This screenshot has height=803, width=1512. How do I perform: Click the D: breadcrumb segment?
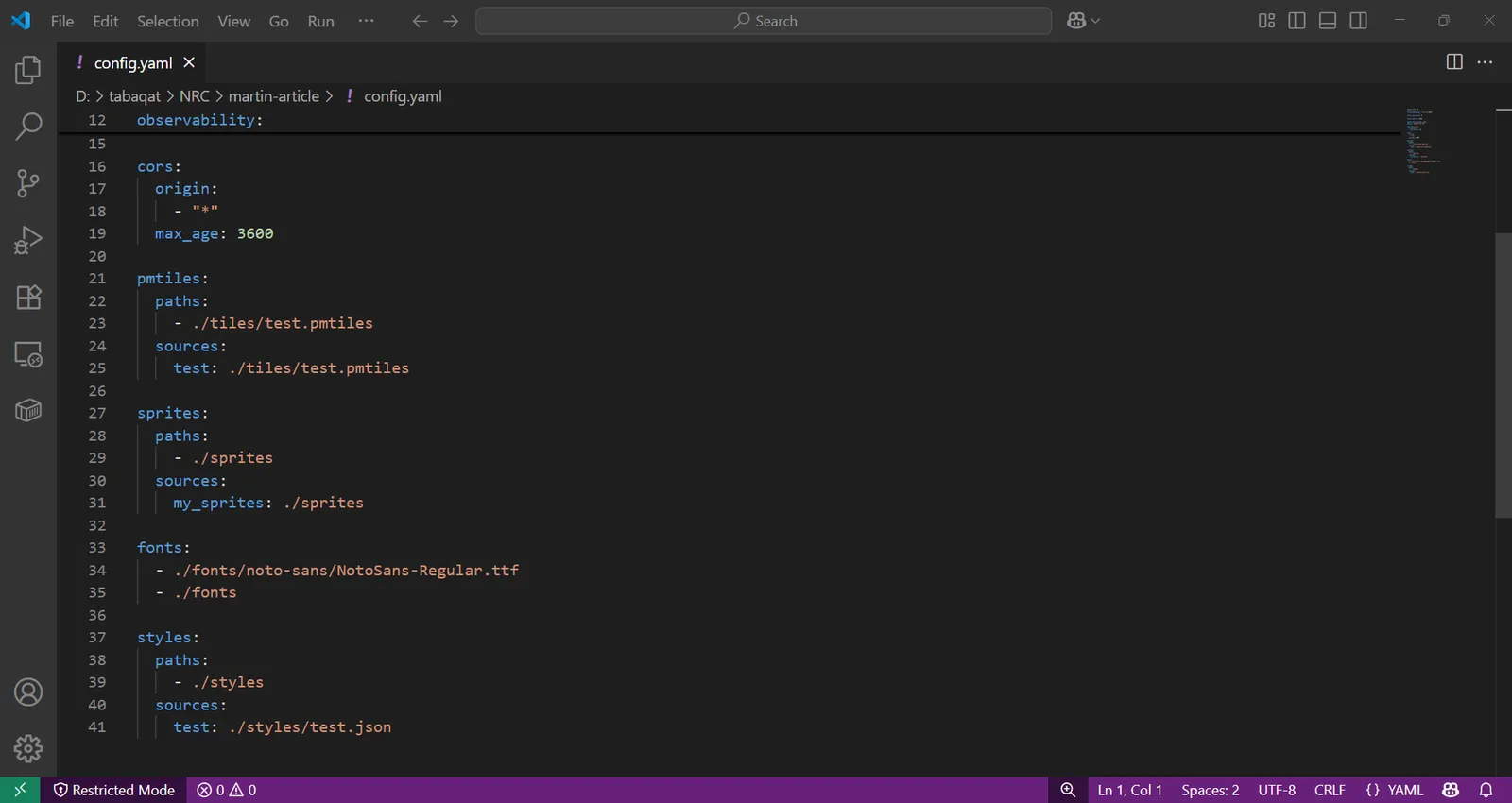click(82, 96)
